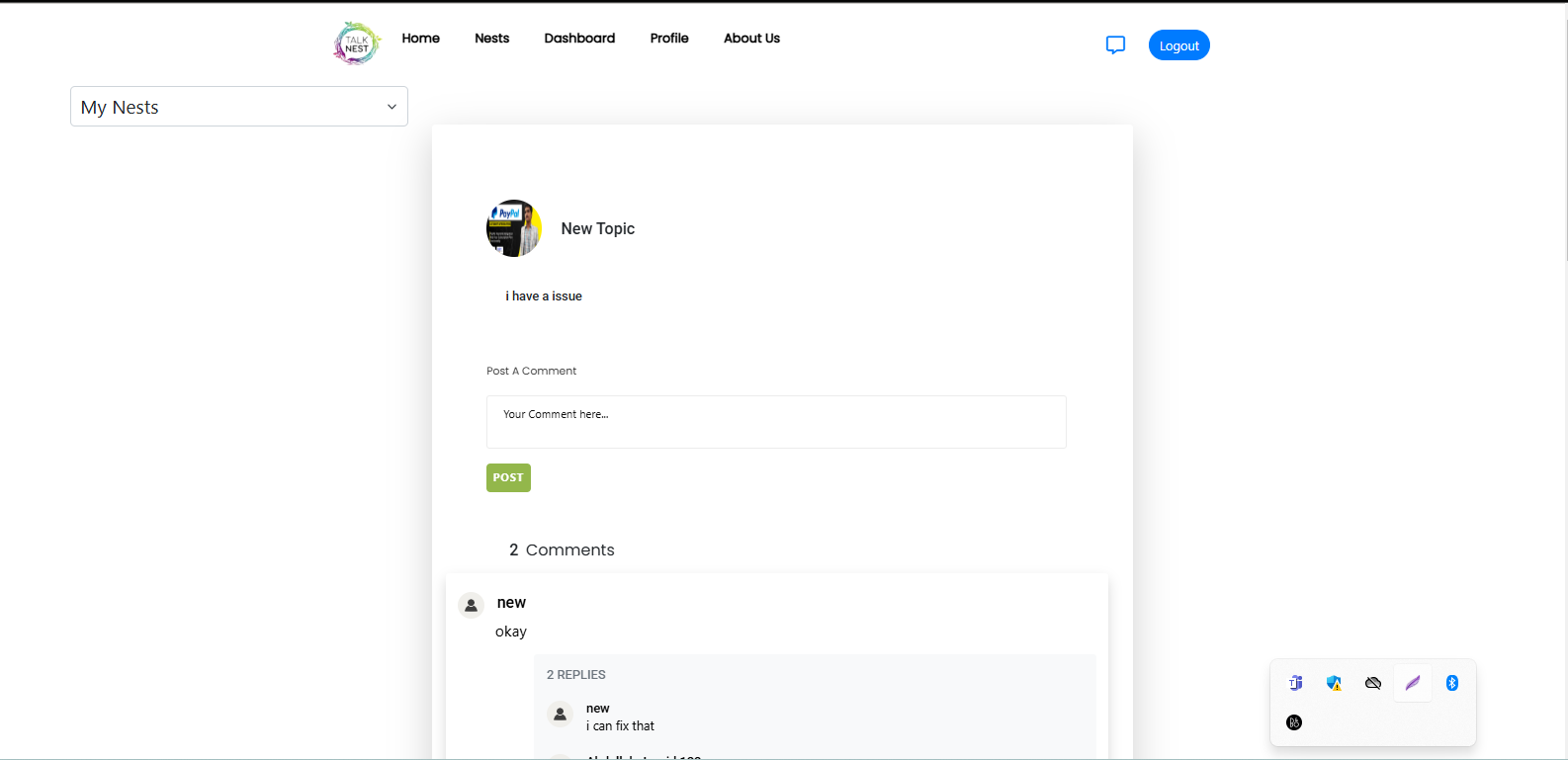Viewport: 1568px width, 760px height.
Task: Click the New Topic author profile picture
Action: pyautogui.click(x=514, y=228)
